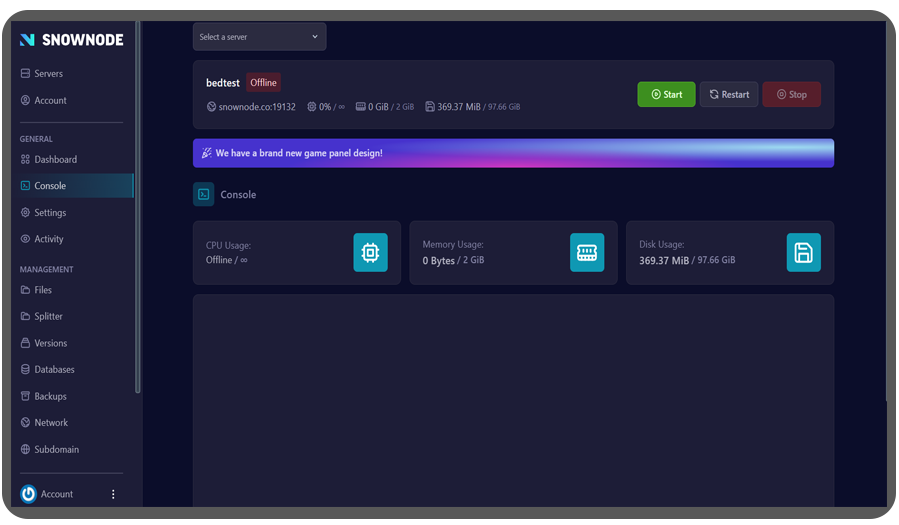This screenshot has width=899, height=525.
Task: Click the sidebar scrollbar
Action: pos(138,207)
